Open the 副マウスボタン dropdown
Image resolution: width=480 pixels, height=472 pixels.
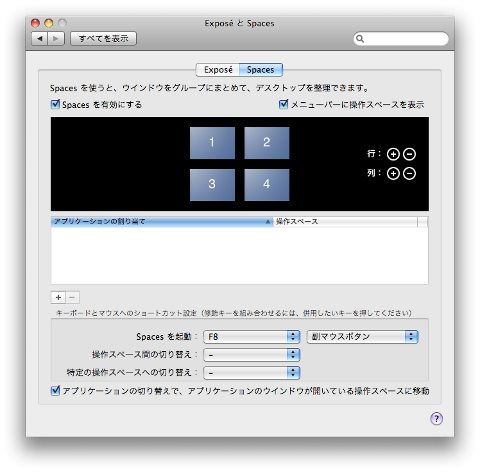[362, 337]
